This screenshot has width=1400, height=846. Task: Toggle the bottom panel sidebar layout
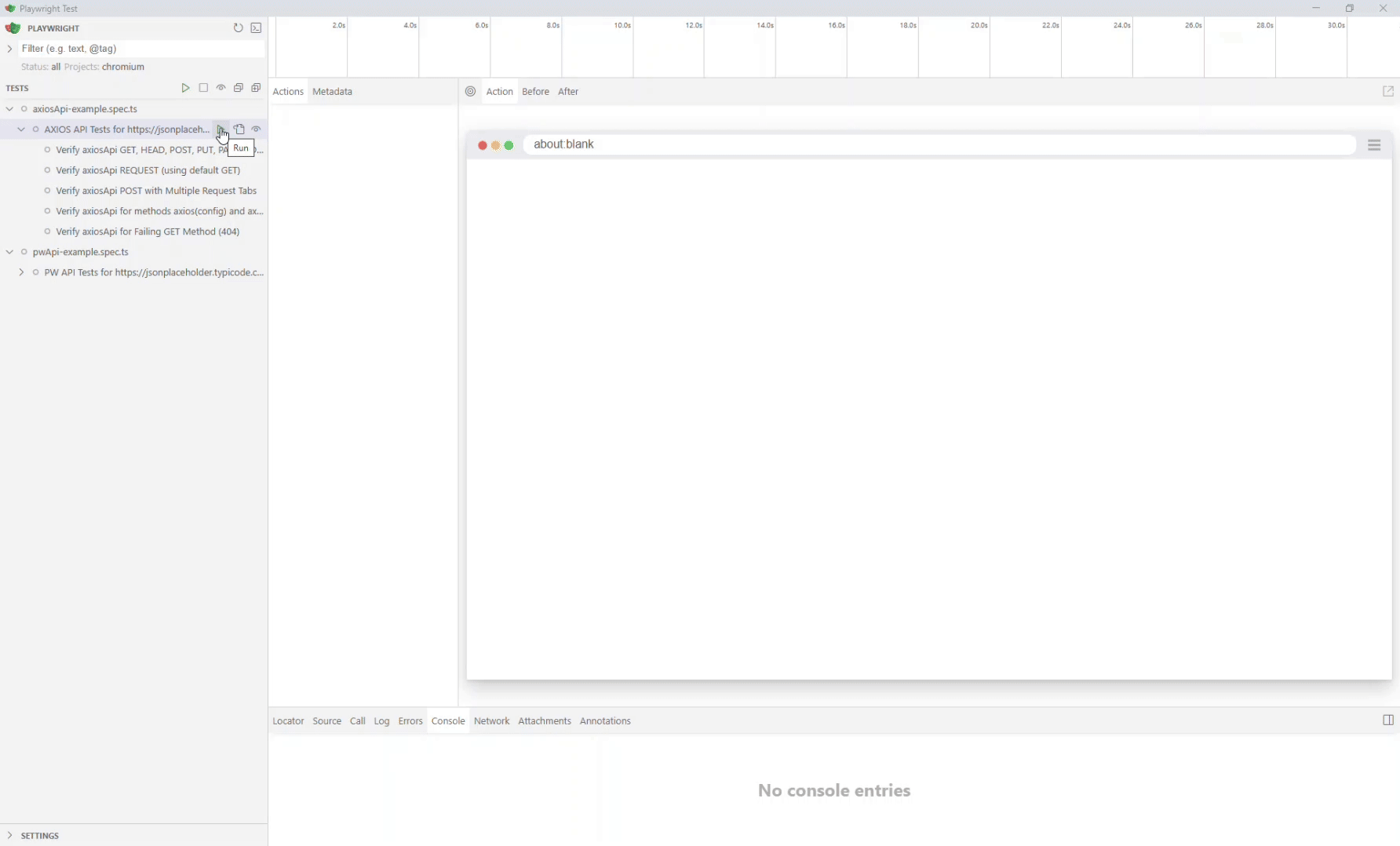(1387, 720)
